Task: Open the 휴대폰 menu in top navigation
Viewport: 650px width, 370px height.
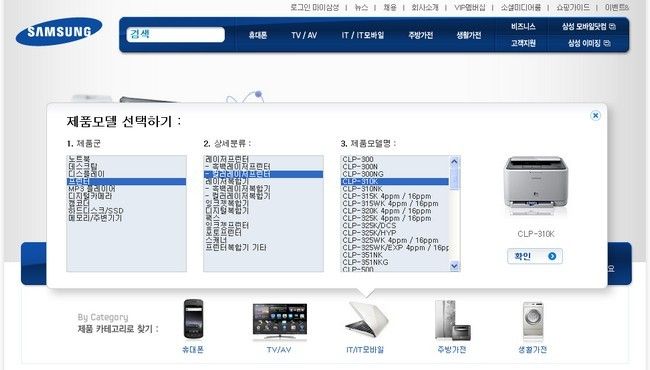Action: 258,36
